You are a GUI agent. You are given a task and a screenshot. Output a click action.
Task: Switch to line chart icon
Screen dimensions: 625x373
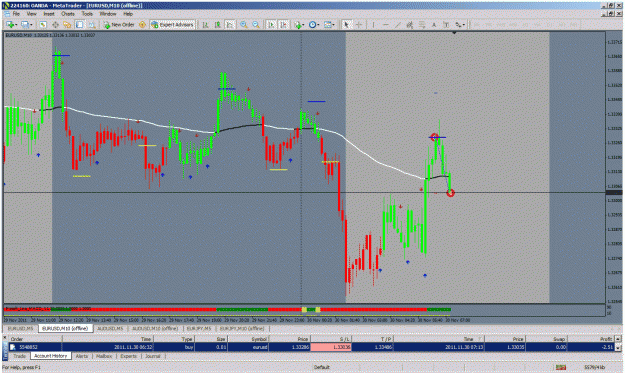pyautogui.click(x=230, y=25)
